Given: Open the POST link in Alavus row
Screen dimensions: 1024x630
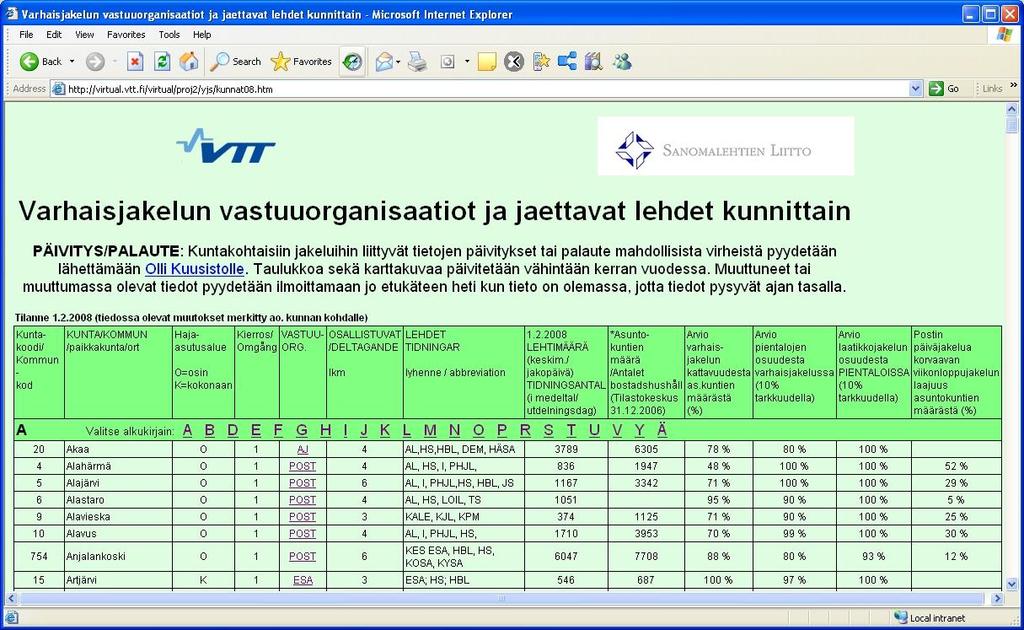Looking at the screenshot, I should [302, 533].
